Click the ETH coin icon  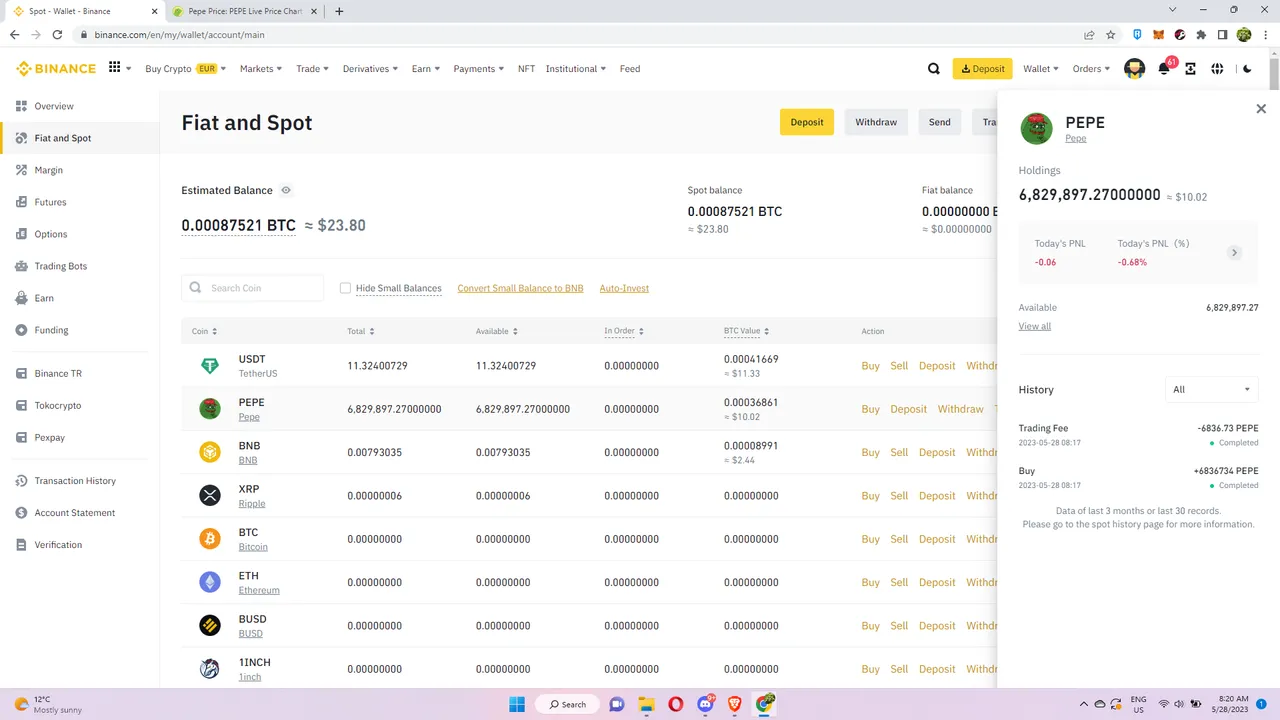click(x=209, y=582)
